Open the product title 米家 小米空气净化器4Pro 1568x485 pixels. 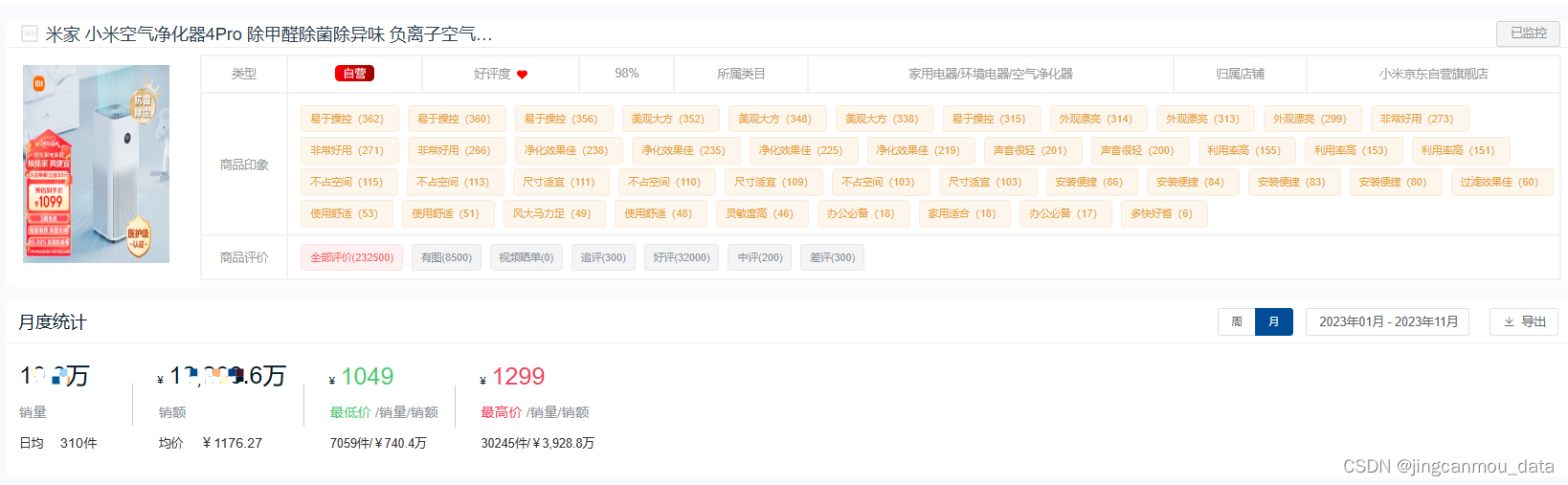(269, 34)
